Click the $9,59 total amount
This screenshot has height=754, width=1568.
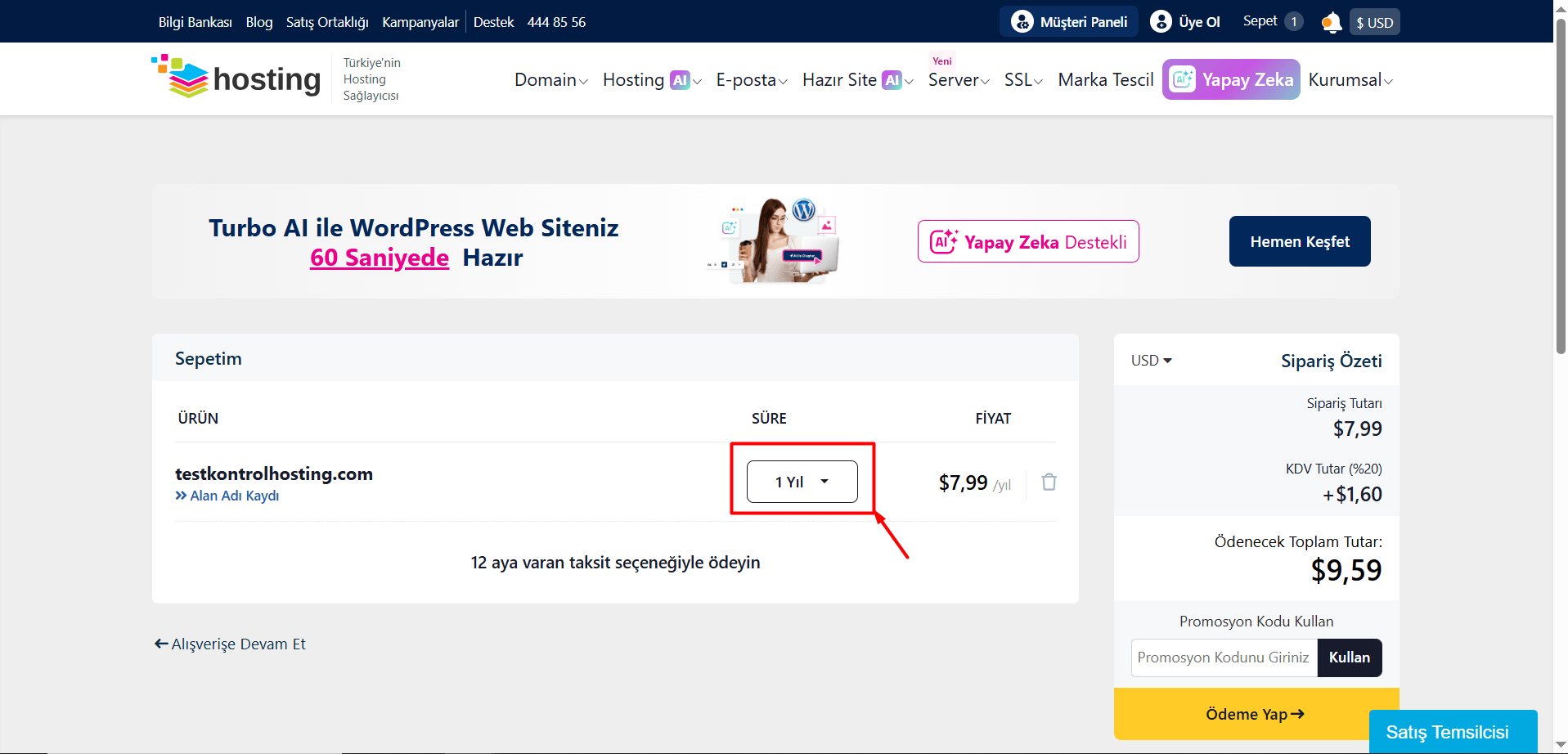(1346, 570)
